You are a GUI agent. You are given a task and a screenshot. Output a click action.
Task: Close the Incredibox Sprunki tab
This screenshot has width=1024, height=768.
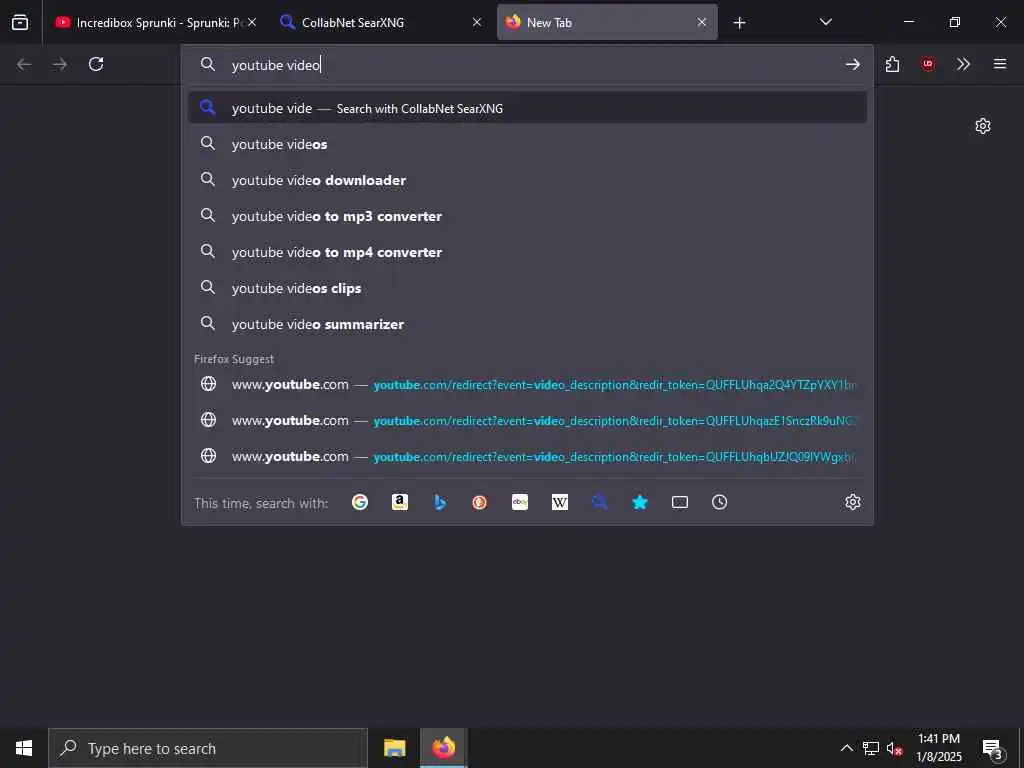(x=252, y=22)
